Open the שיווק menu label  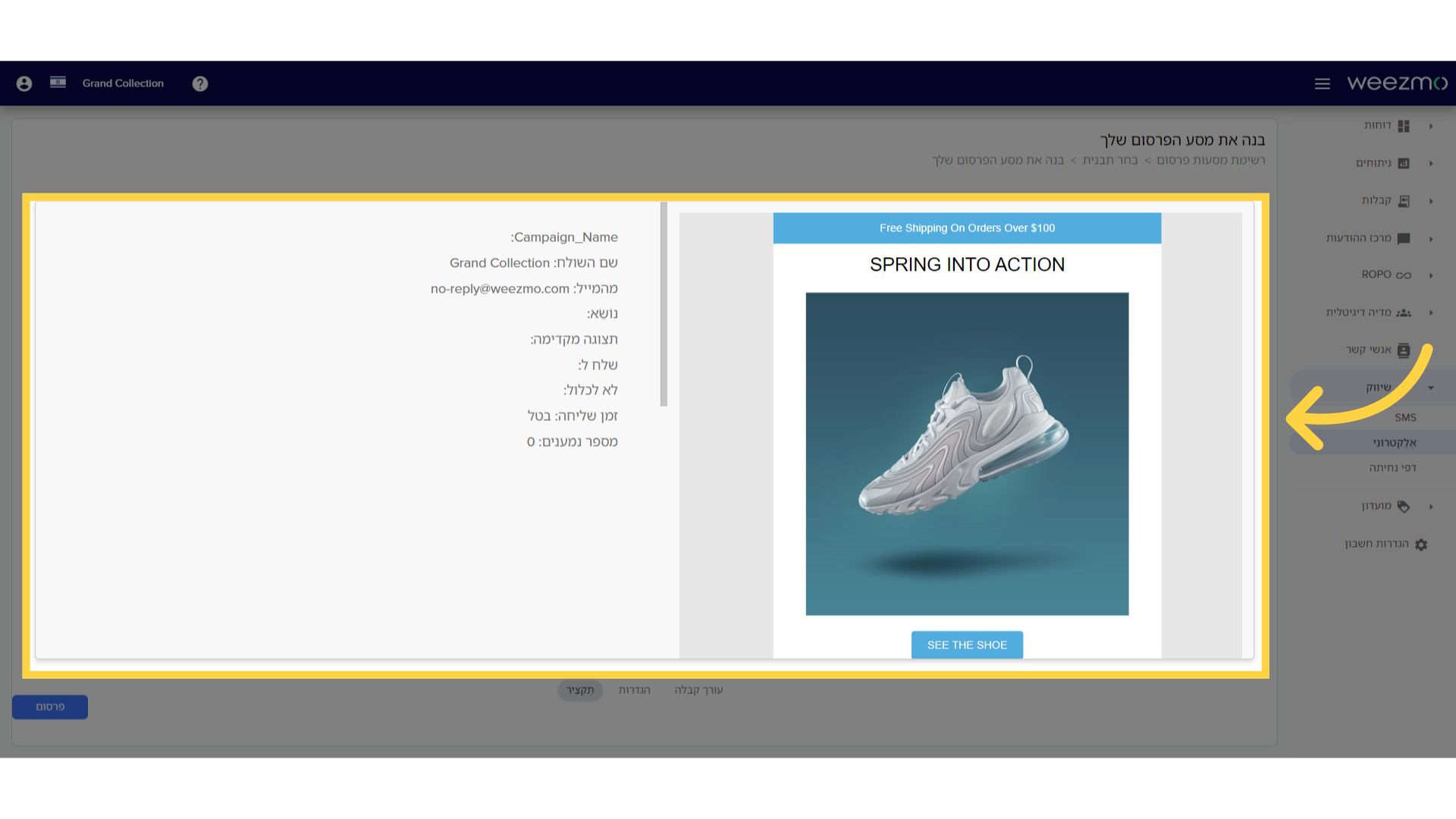(1379, 388)
